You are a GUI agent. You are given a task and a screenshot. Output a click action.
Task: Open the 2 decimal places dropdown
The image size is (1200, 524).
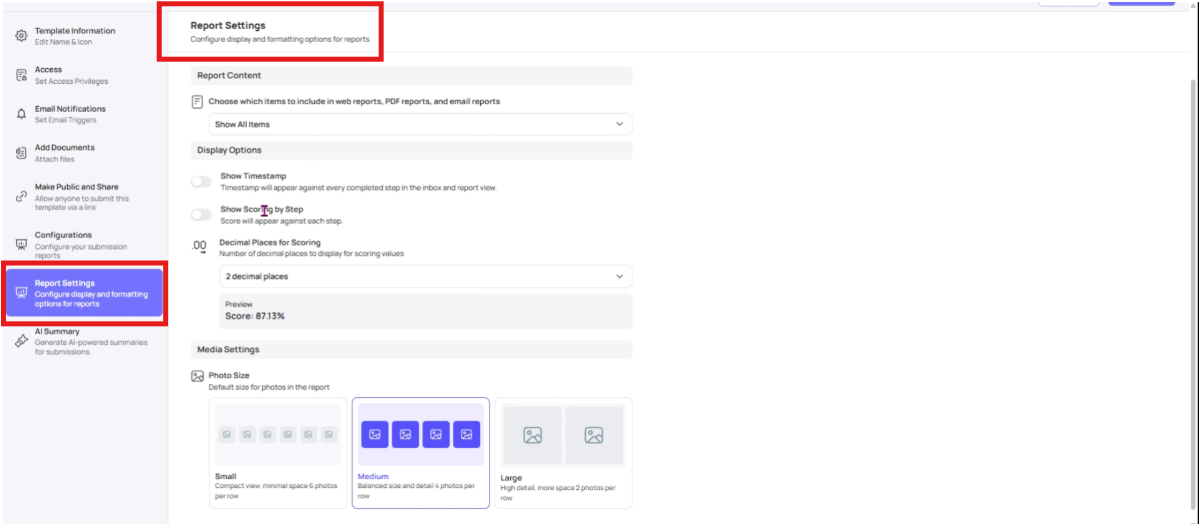pyautogui.click(x=425, y=276)
